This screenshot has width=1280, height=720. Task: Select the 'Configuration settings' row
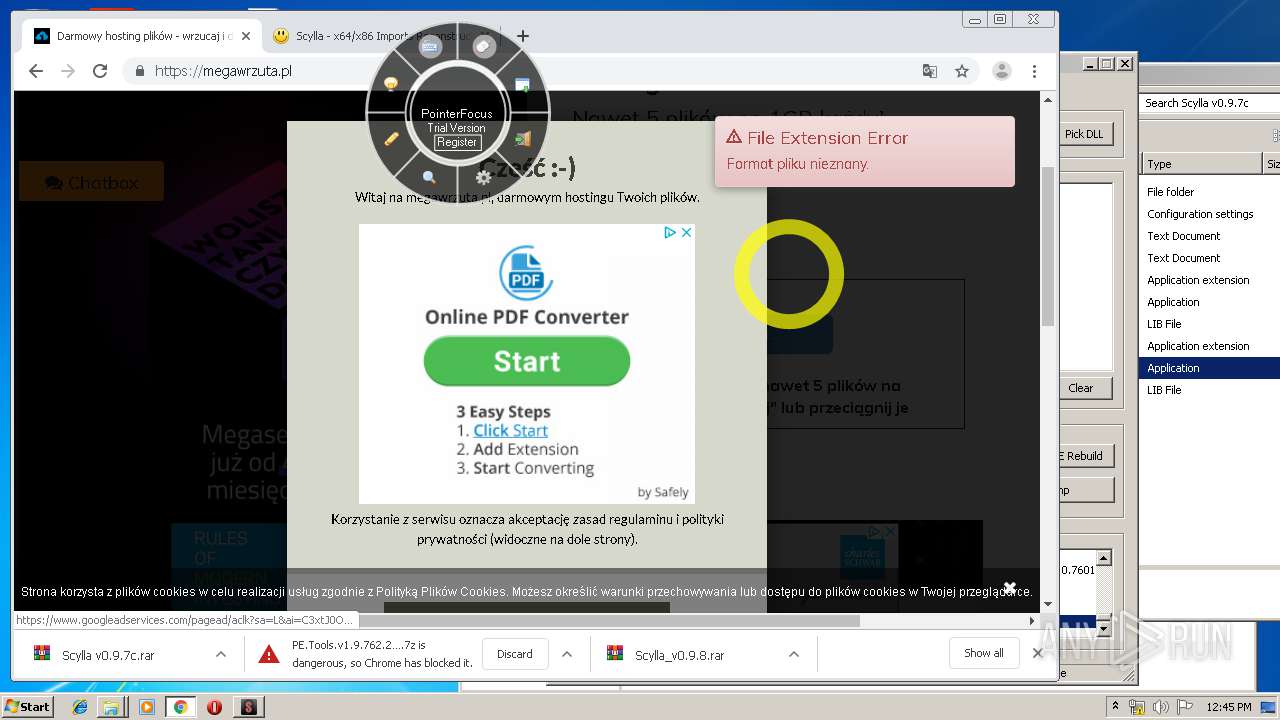tap(1209, 214)
